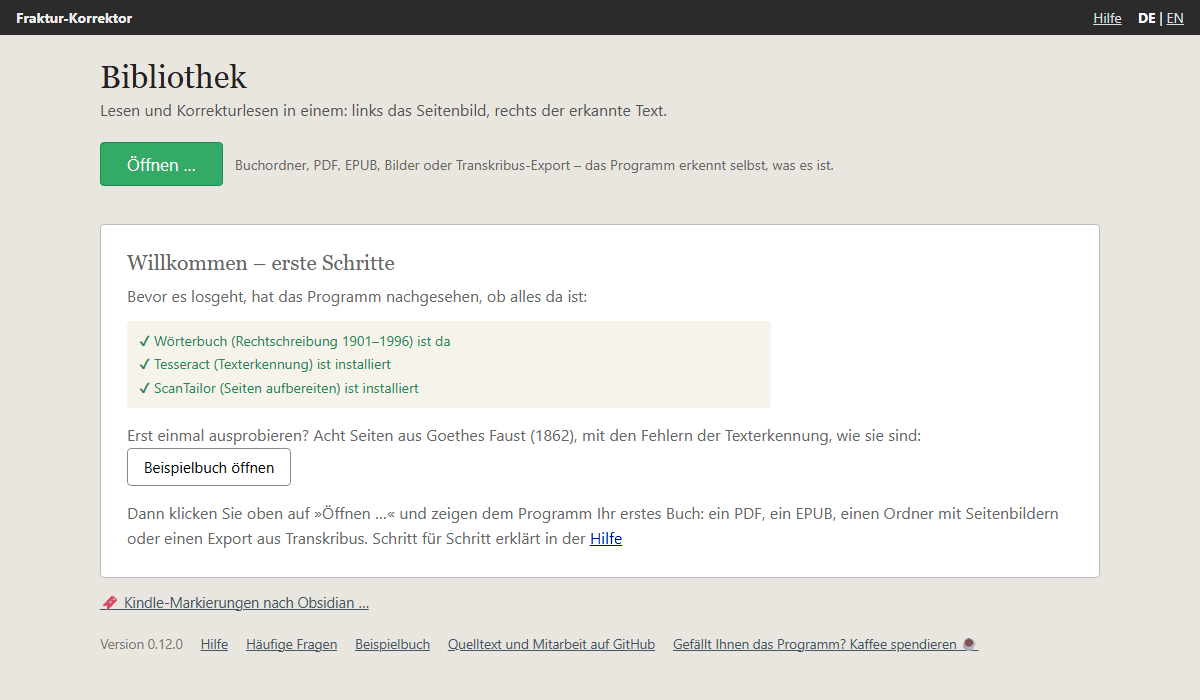Screen dimensions: 1200x700
Task: Open Hilfe link in the top bar
Action: click(x=1107, y=18)
